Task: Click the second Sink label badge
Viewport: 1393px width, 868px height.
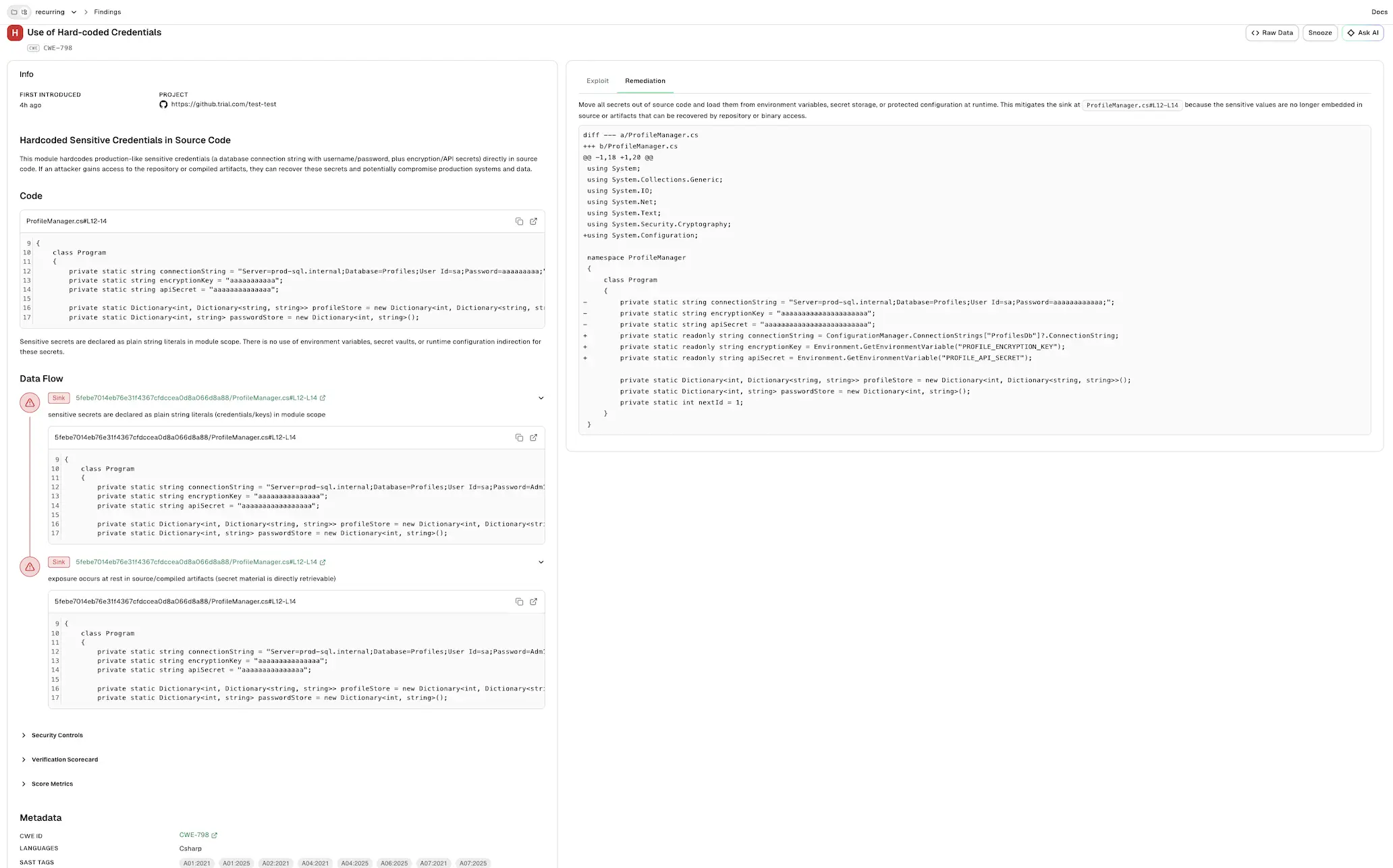Action: [59, 562]
